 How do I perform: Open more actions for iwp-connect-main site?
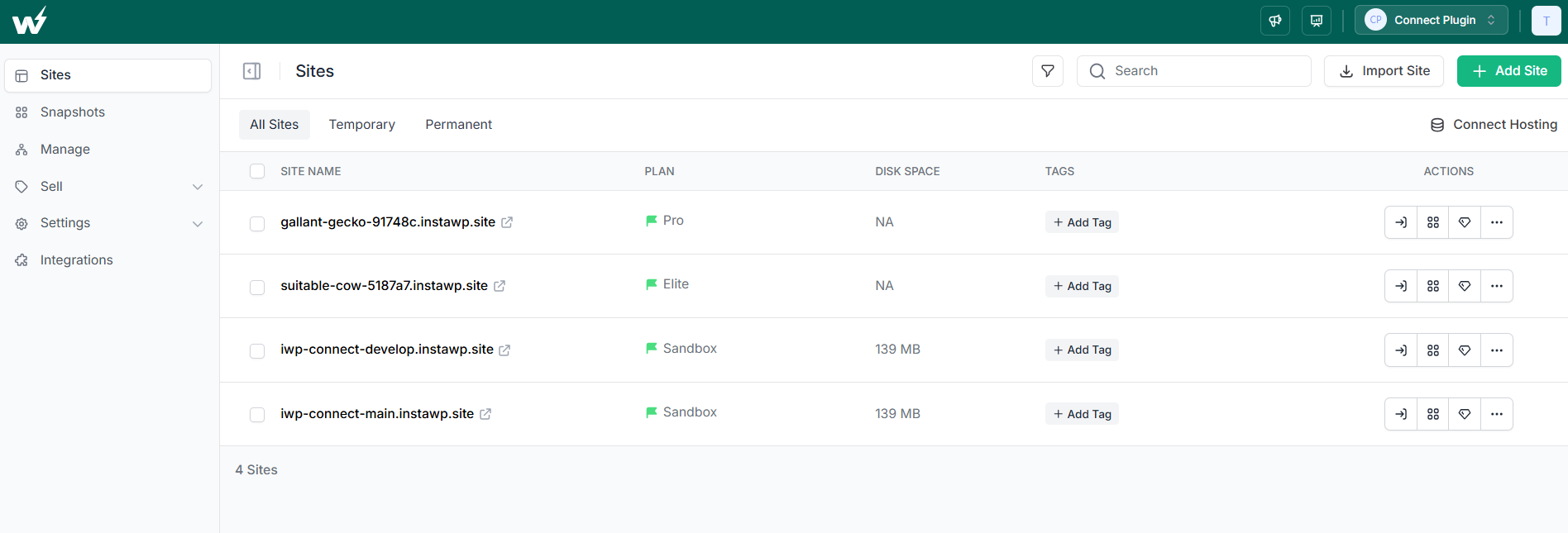tap(1497, 414)
